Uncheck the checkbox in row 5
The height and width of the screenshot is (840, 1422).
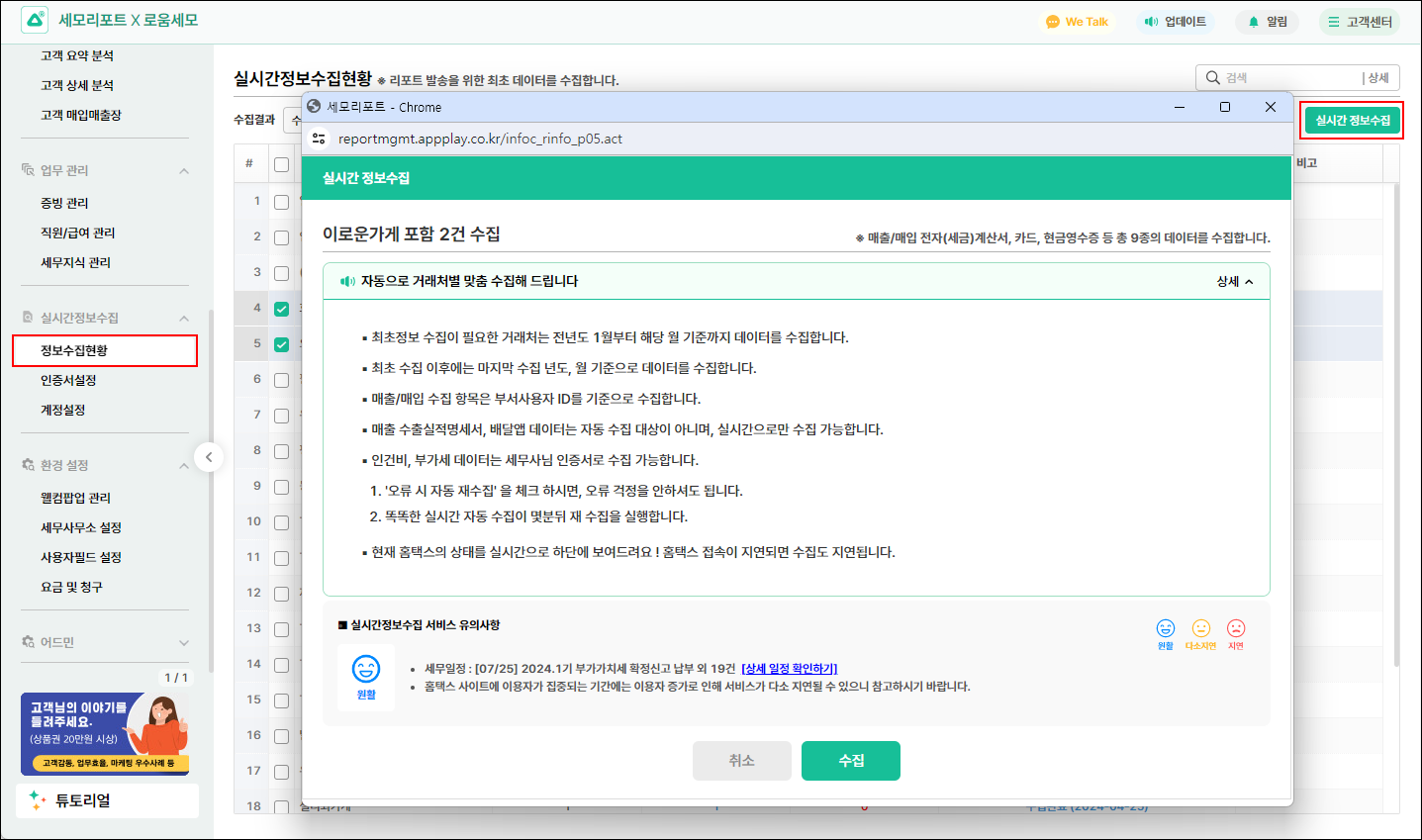[282, 344]
